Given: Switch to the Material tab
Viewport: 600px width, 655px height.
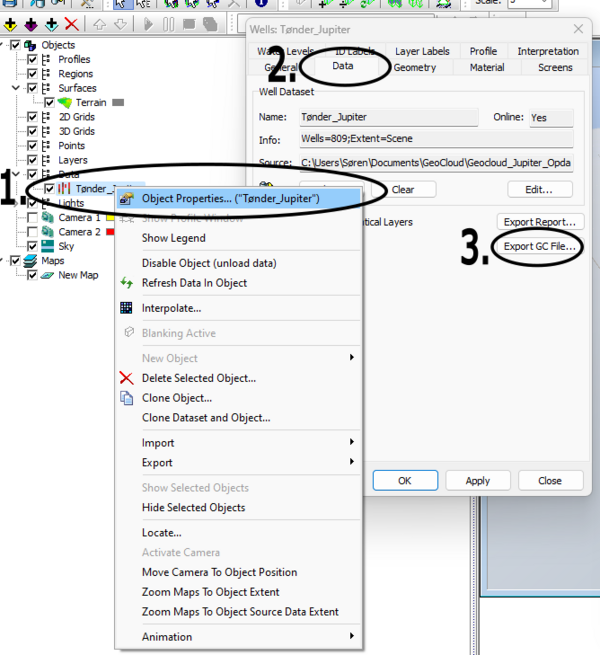Looking at the screenshot, I should point(487,67).
